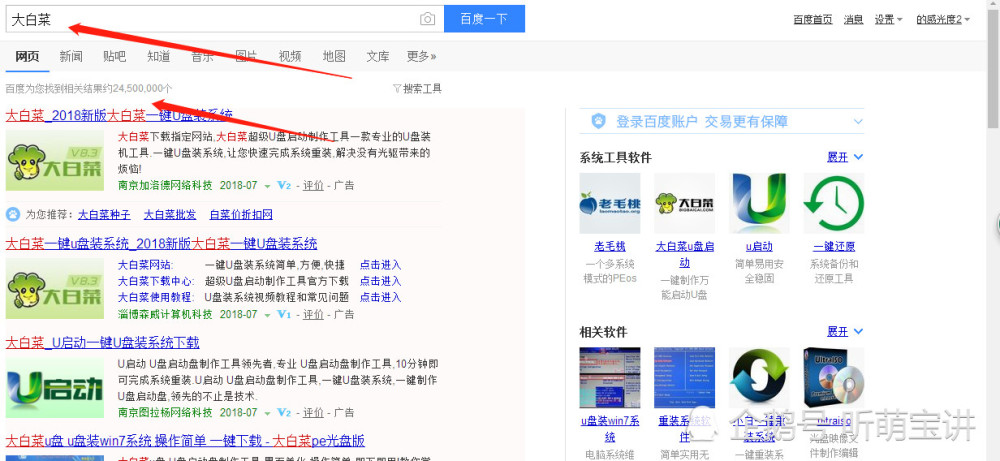Click the U启动 logo thumbnail in results

[x=55, y=388]
